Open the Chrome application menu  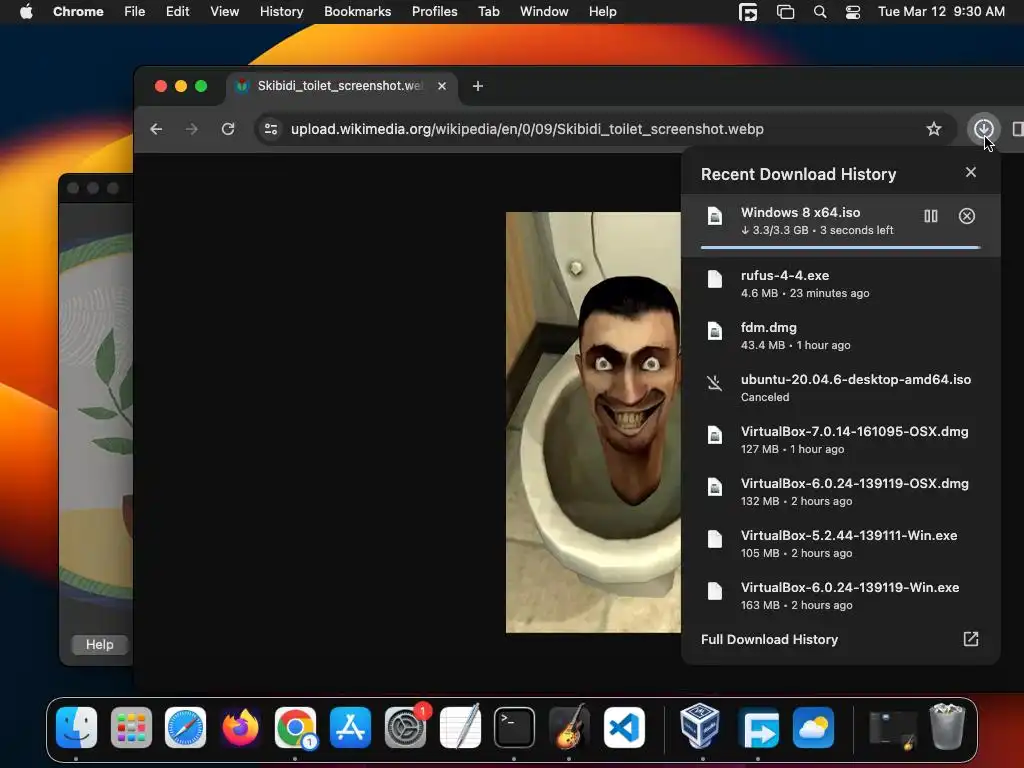[78, 12]
